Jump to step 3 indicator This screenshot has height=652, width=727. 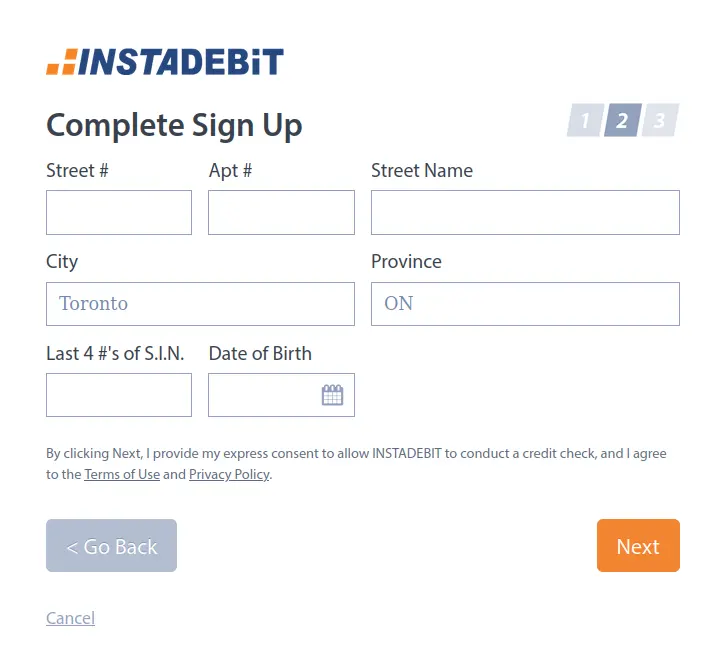(x=660, y=120)
